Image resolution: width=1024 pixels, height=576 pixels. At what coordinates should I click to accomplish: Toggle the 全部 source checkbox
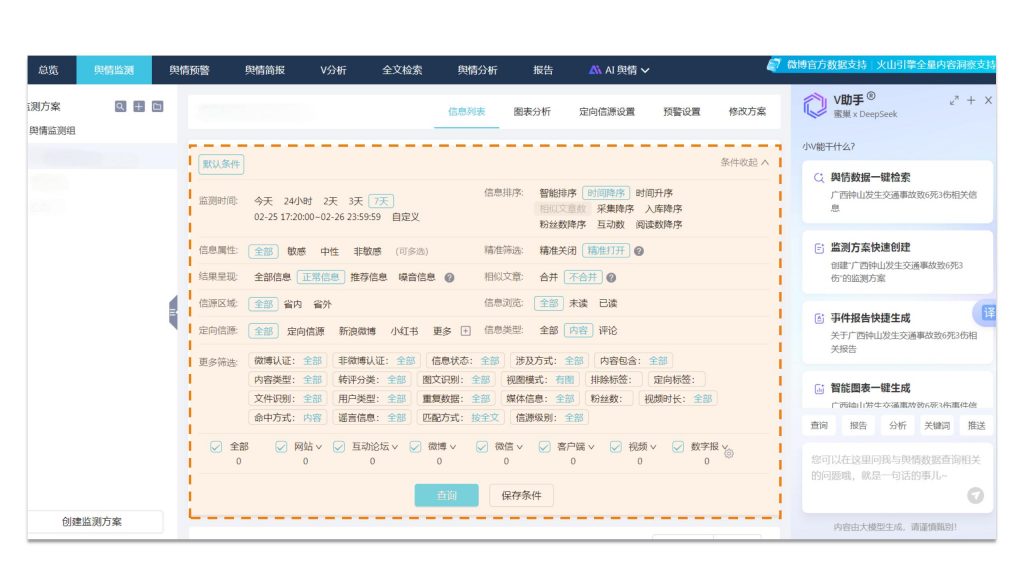216,447
